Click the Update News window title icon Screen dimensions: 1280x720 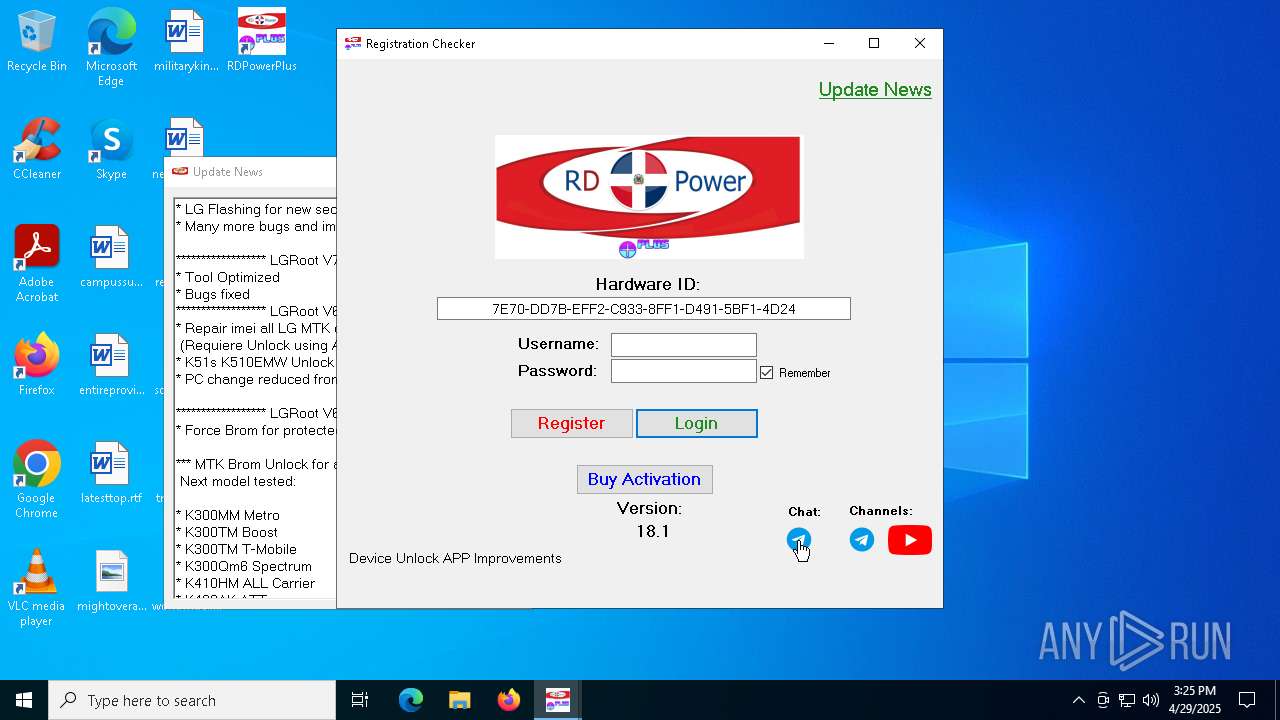(180, 172)
